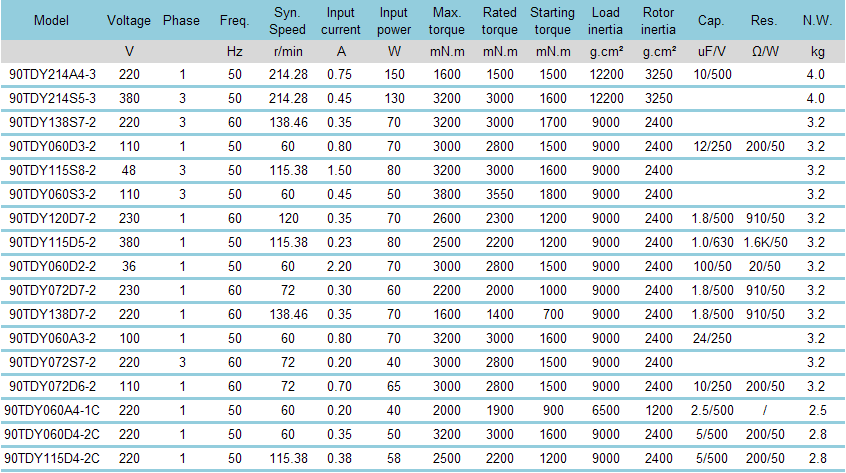Select input current '2.20' for 90TDY060D2-2
This screenshot has height=473, width=846.
coord(339,266)
